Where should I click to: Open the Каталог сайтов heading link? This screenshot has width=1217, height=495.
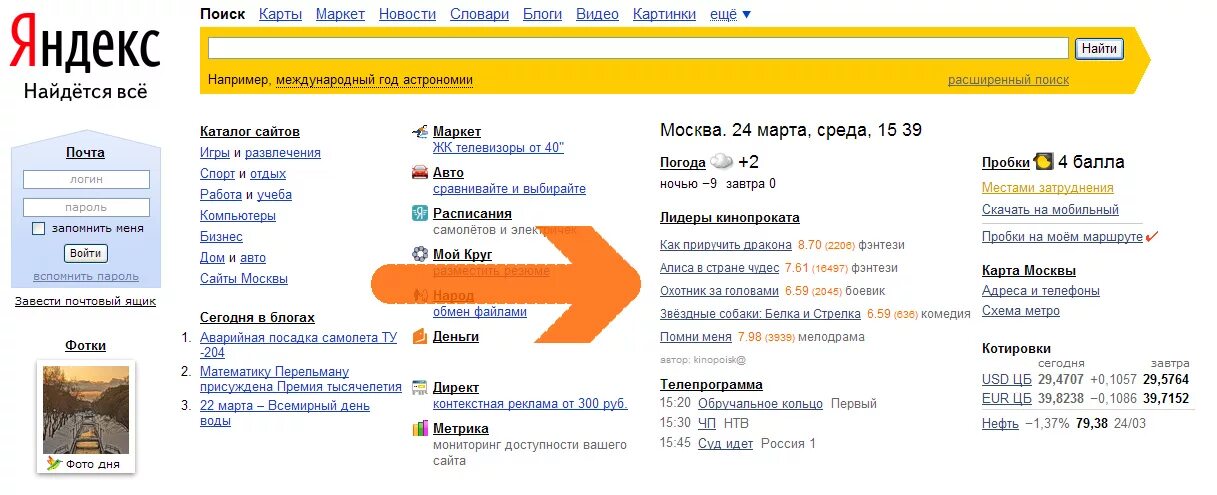pos(250,132)
